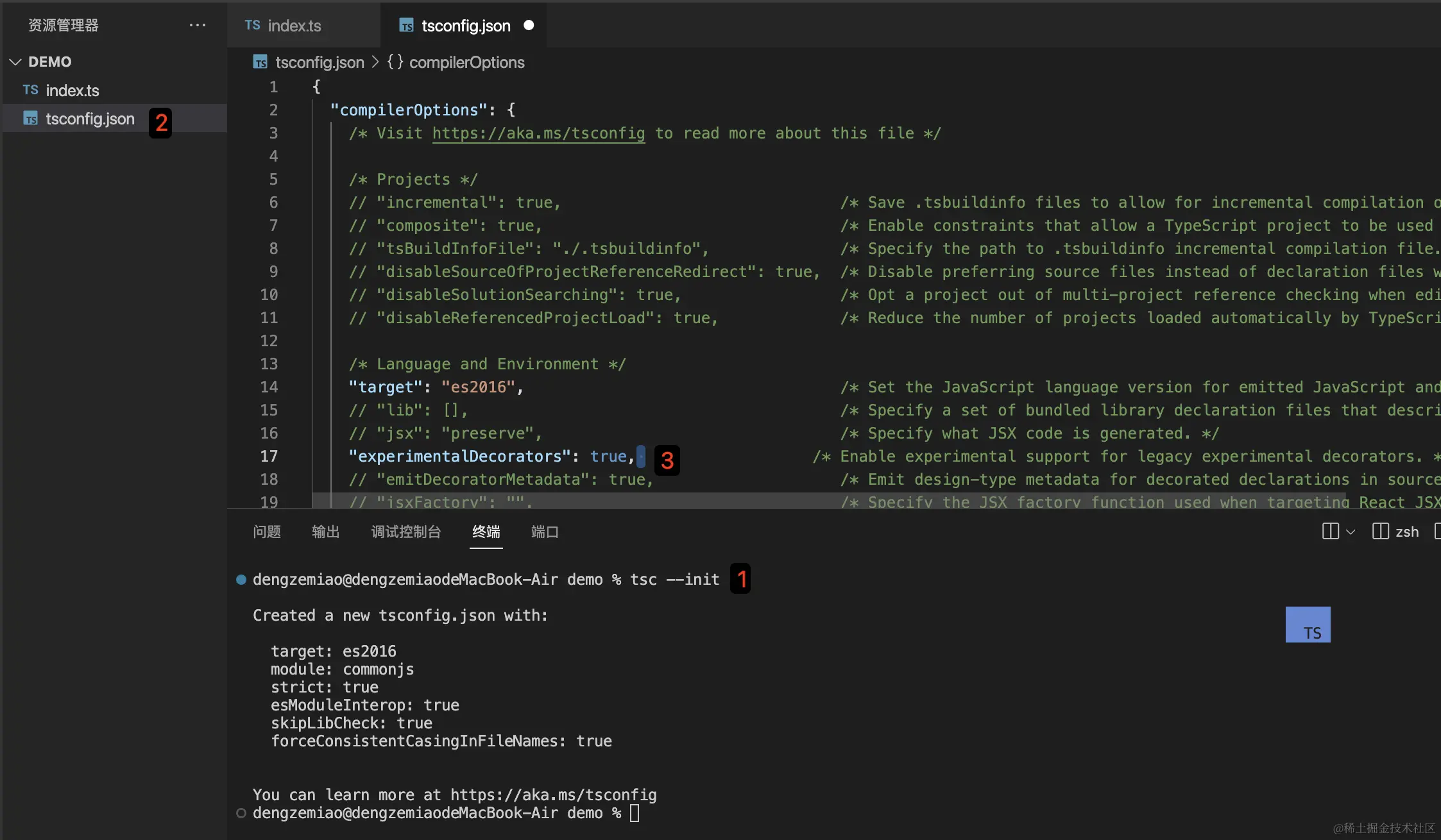Collapse the DEMO folder
This screenshot has height=840, width=1441.
(x=15, y=62)
